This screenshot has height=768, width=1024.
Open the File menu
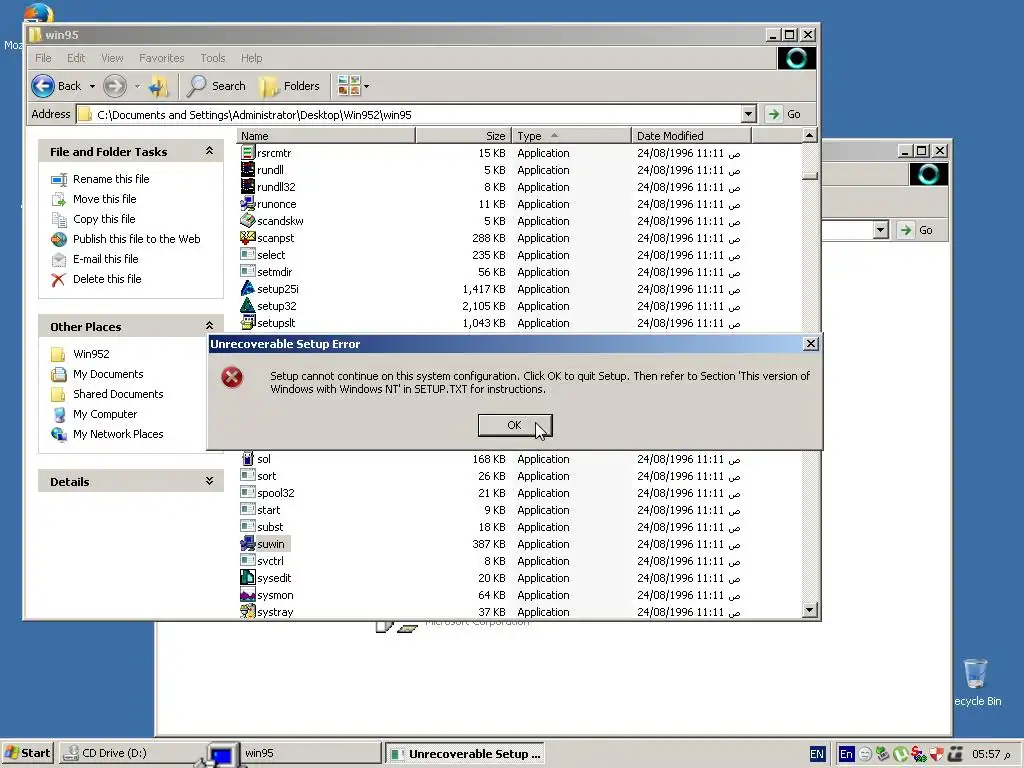(43, 58)
